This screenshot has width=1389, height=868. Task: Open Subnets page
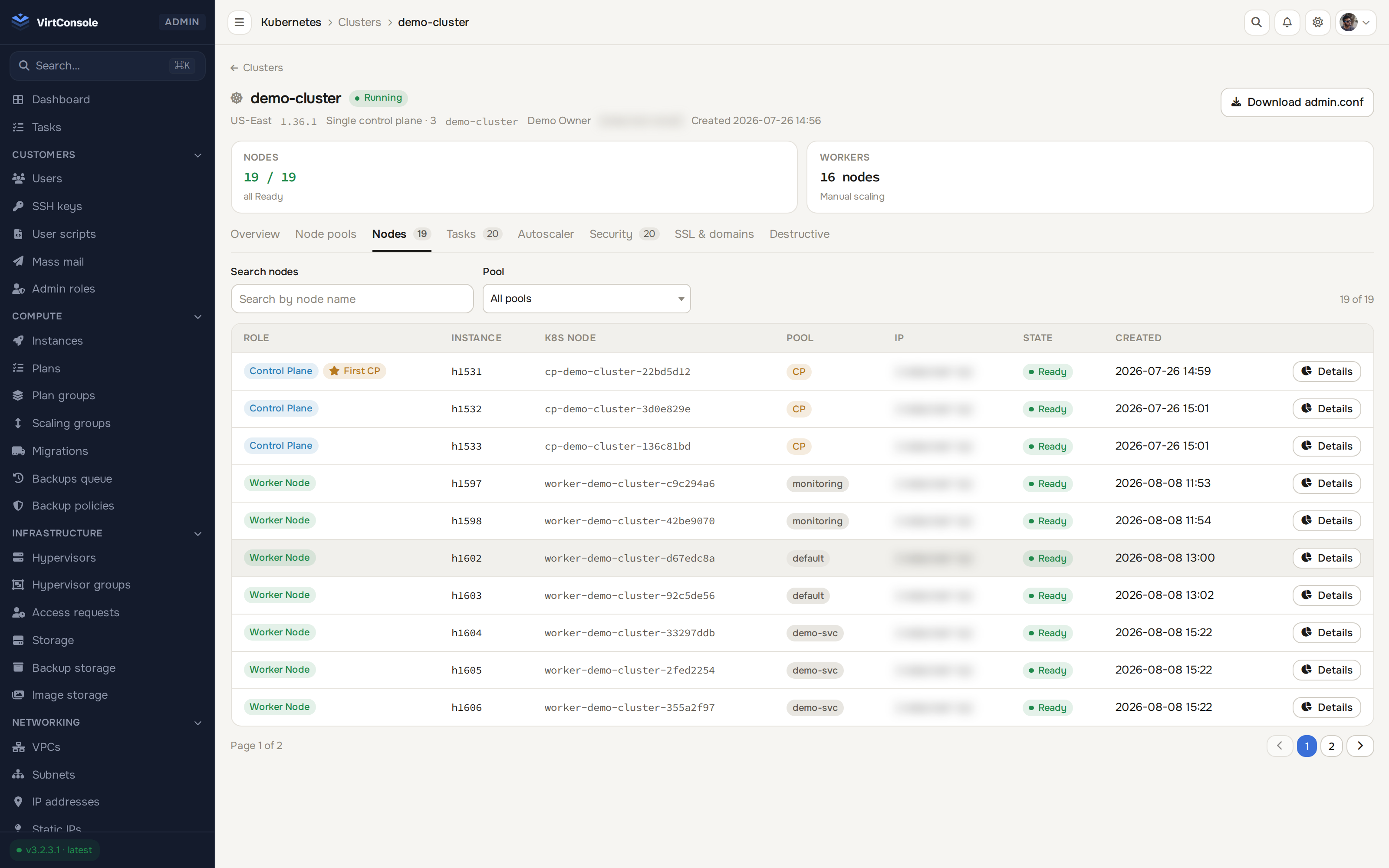pos(107,774)
